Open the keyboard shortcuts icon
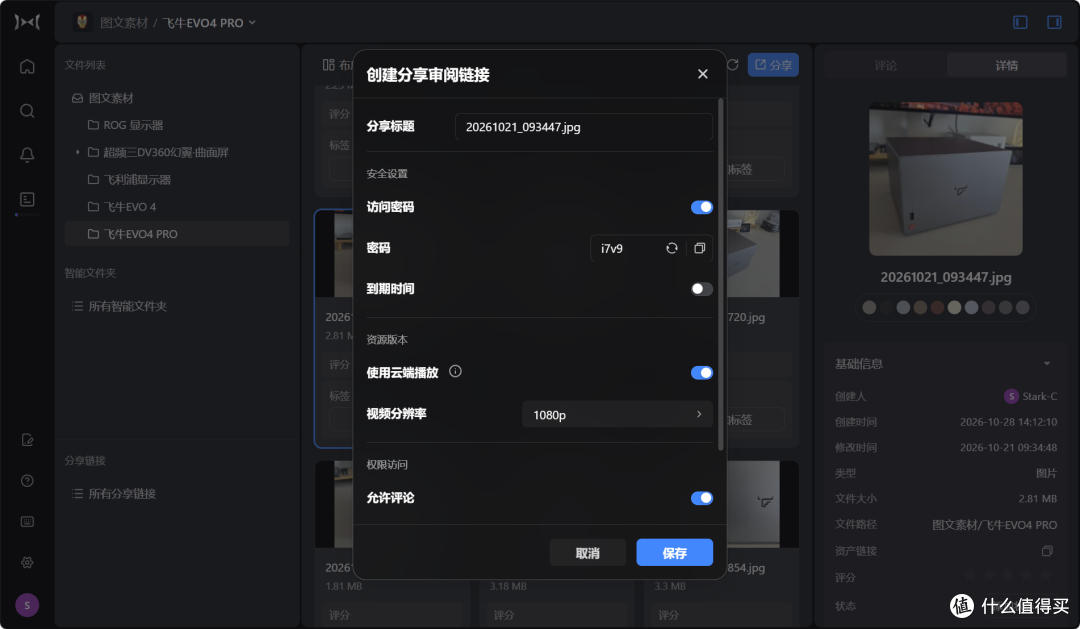 pyautogui.click(x=27, y=522)
